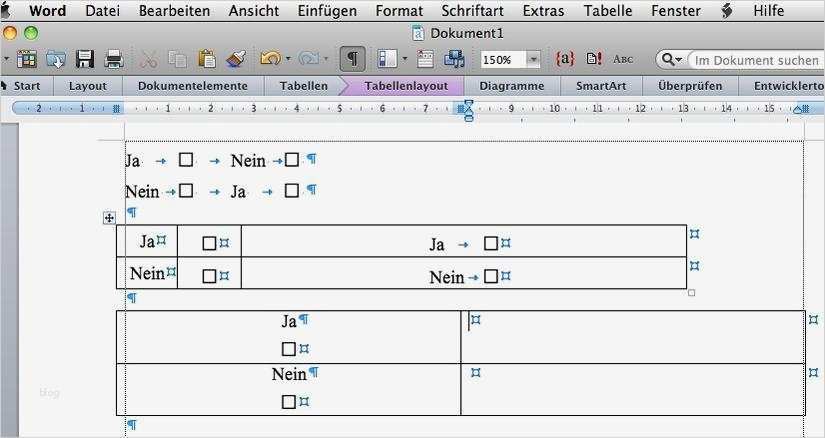
Task: Open the Überprüfen ribbon tab
Action: point(690,86)
